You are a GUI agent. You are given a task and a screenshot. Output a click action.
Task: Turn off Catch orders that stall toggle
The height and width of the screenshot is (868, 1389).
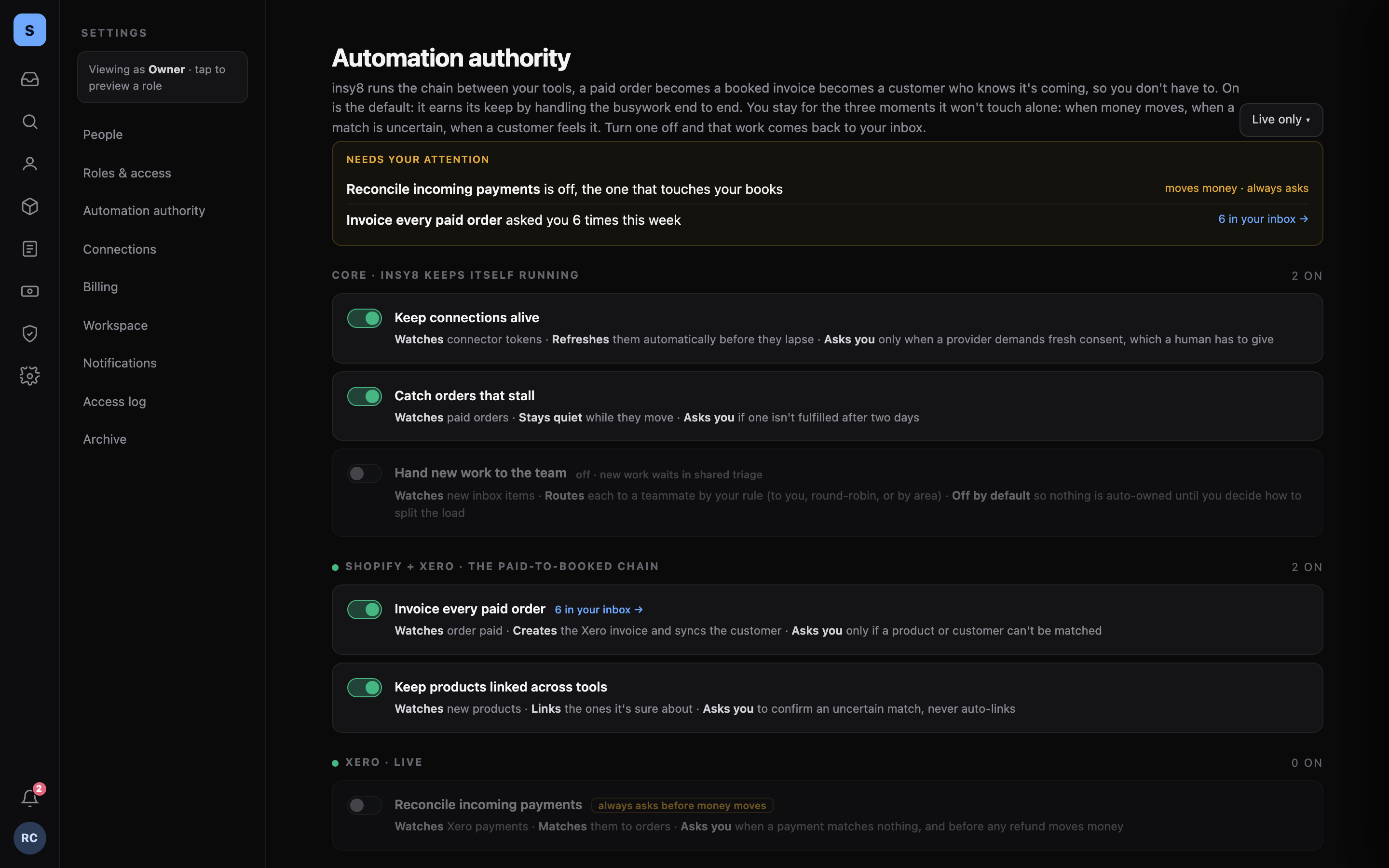[x=365, y=396]
